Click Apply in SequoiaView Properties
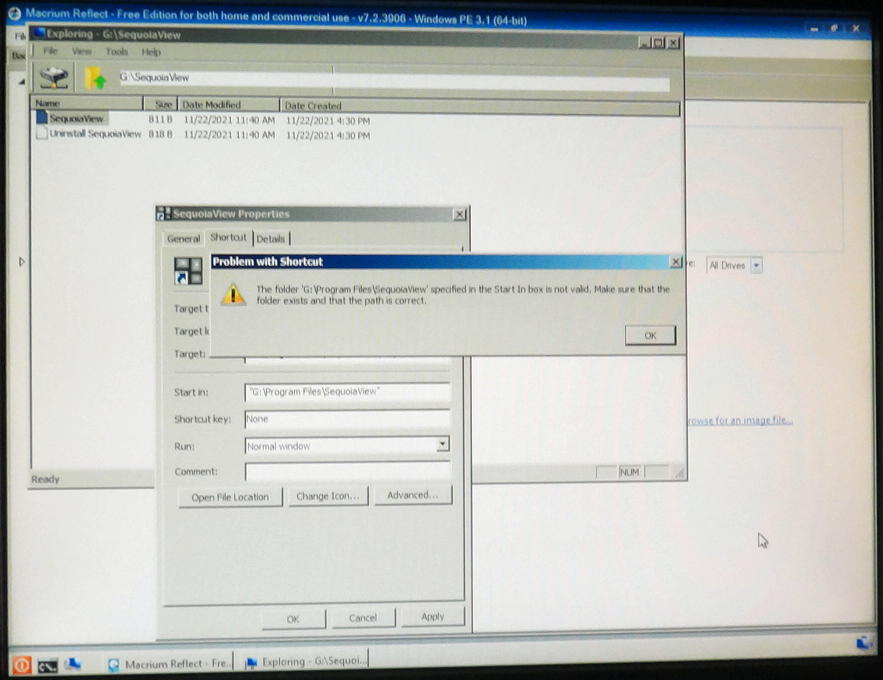 point(432,616)
